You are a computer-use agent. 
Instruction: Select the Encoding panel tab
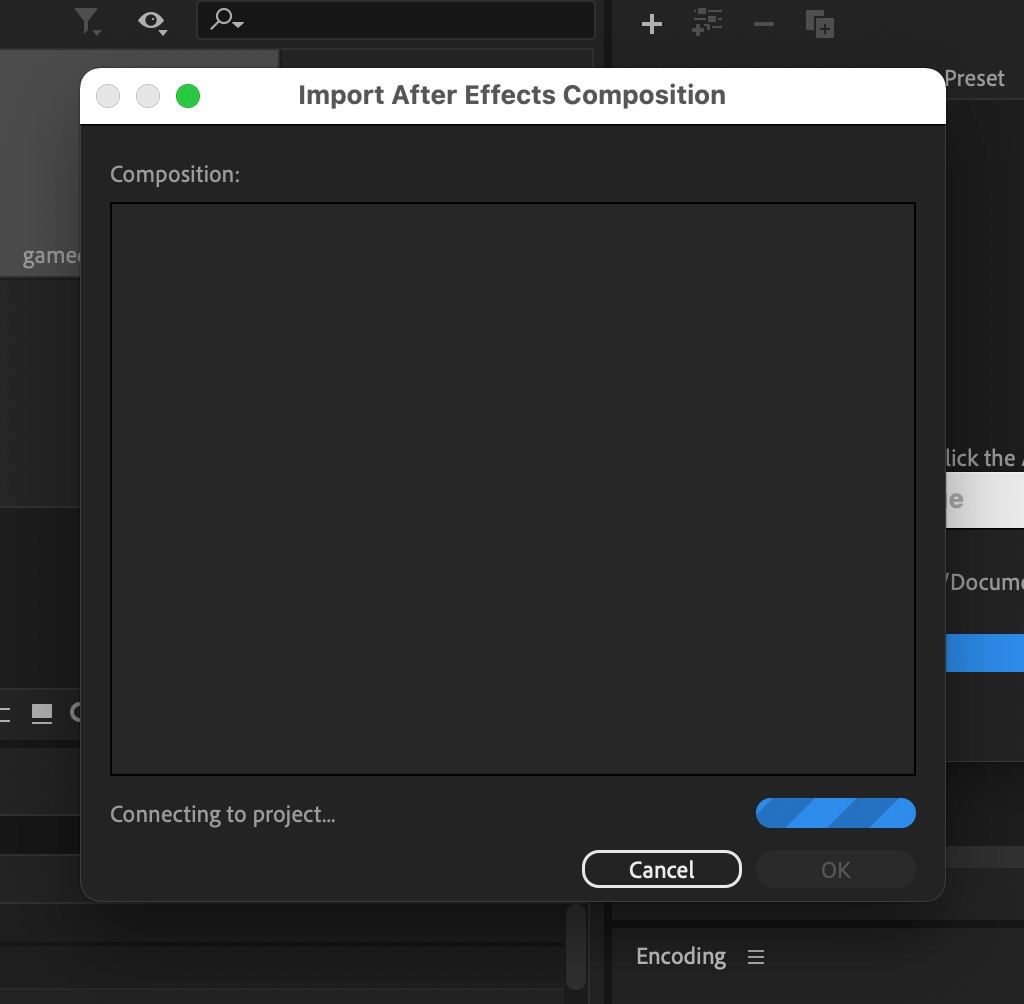680,956
